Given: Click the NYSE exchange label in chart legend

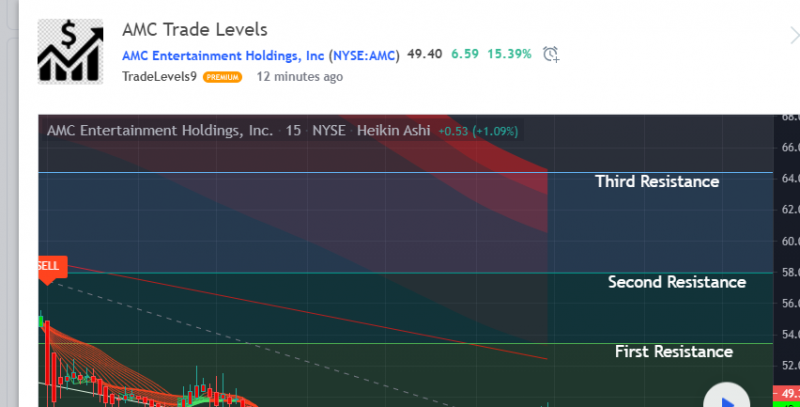Looking at the screenshot, I should coord(329,131).
